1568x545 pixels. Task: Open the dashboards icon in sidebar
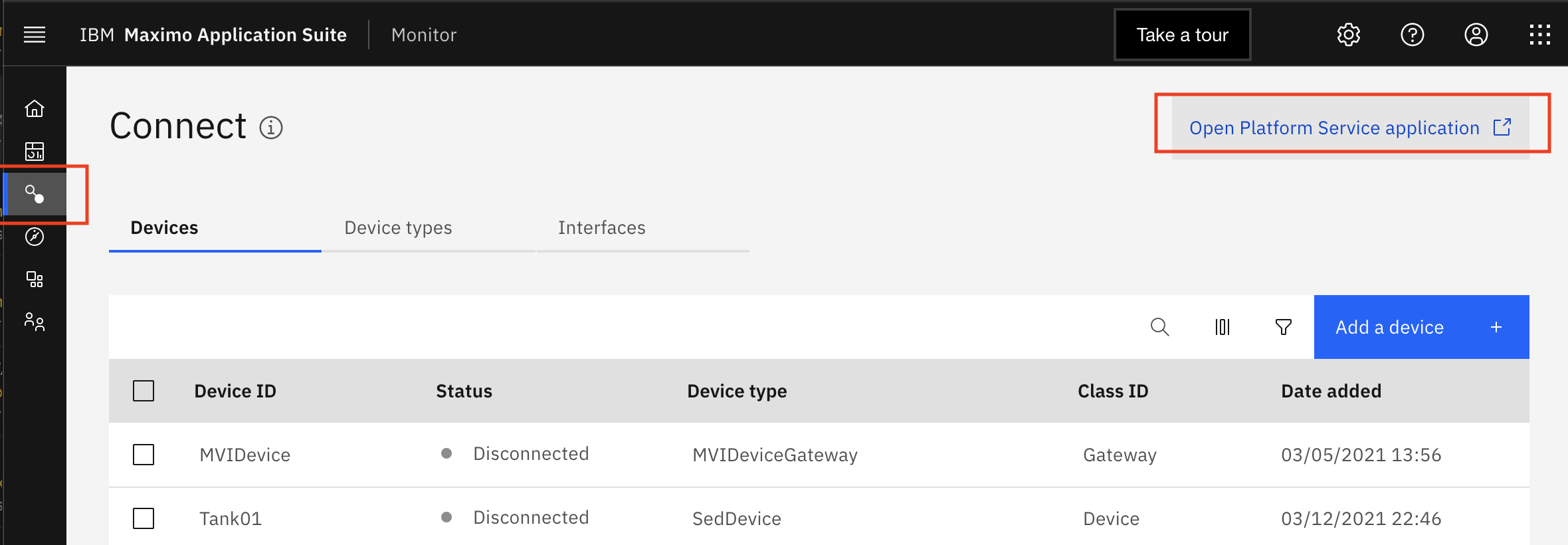[35, 152]
